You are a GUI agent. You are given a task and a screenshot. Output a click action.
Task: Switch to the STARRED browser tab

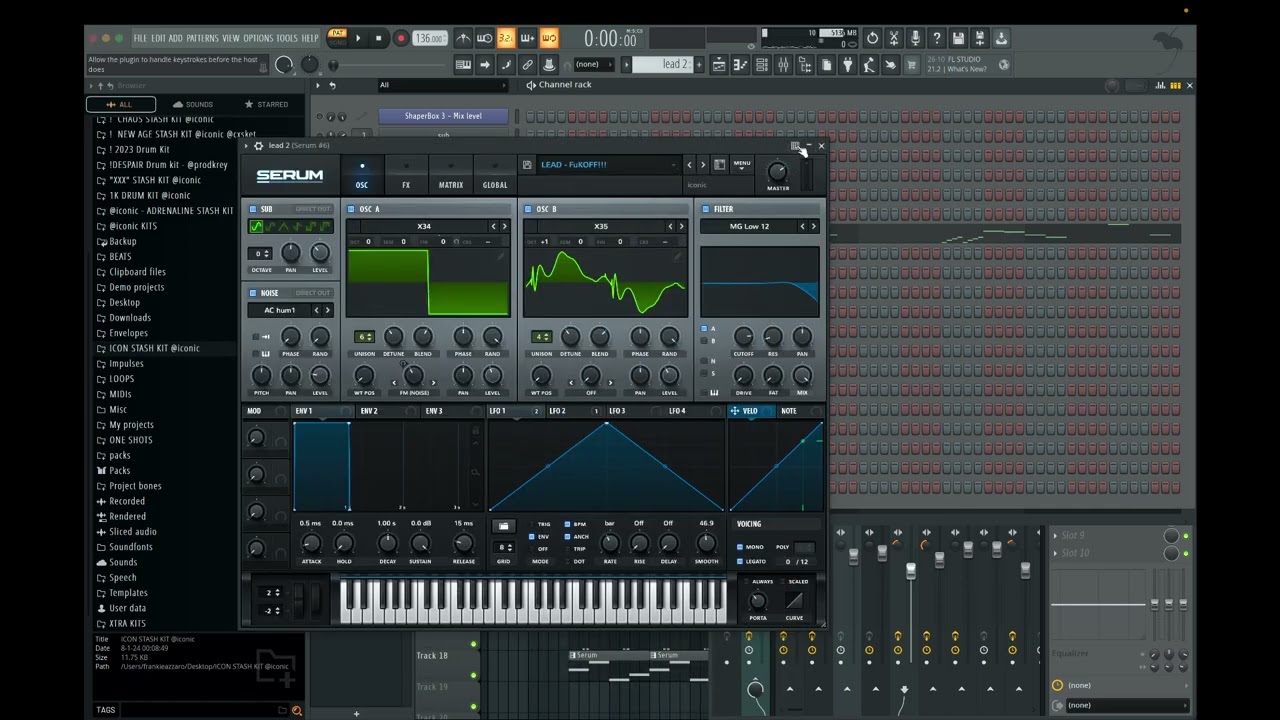(x=266, y=104)
